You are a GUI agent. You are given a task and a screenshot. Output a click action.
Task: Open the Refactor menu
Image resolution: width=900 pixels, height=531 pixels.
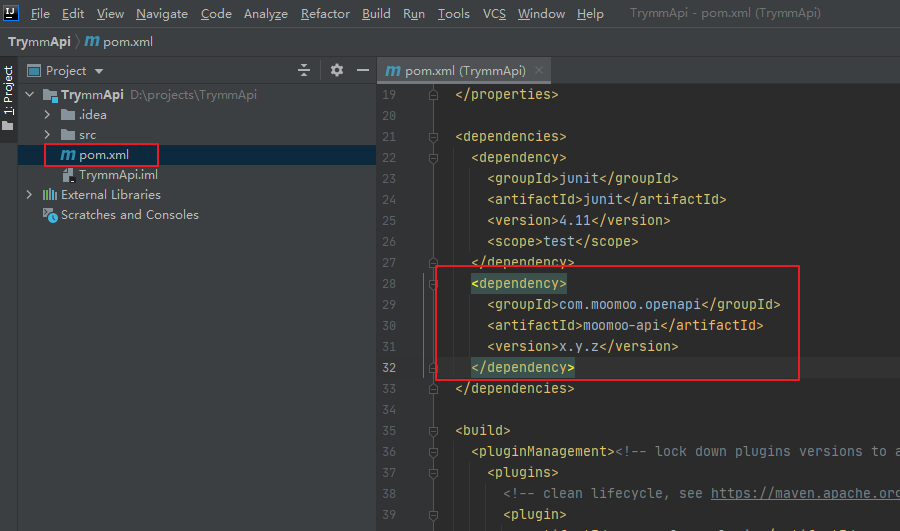coord(325,14)
